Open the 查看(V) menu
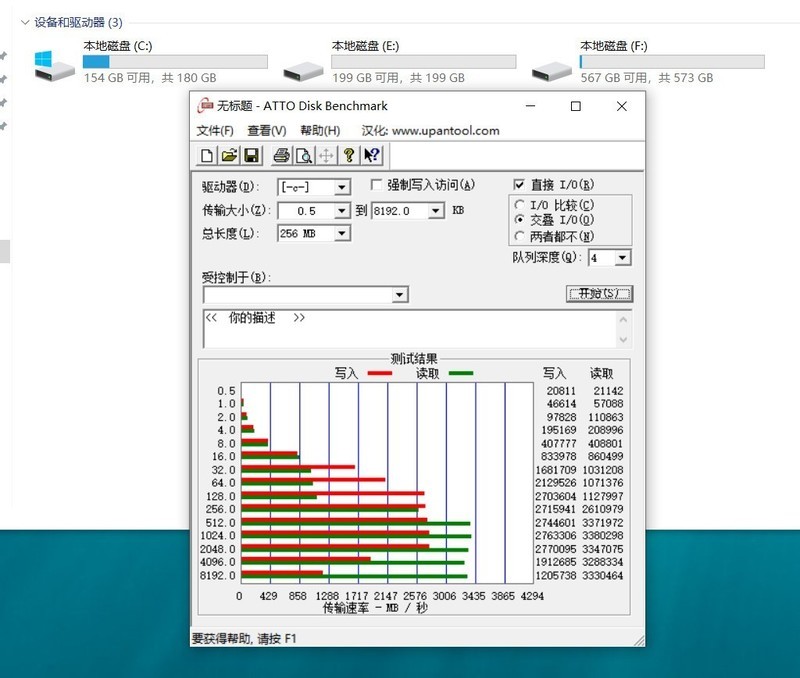The image size is (800, 678). pyautogui.click(x=267, y=131)
